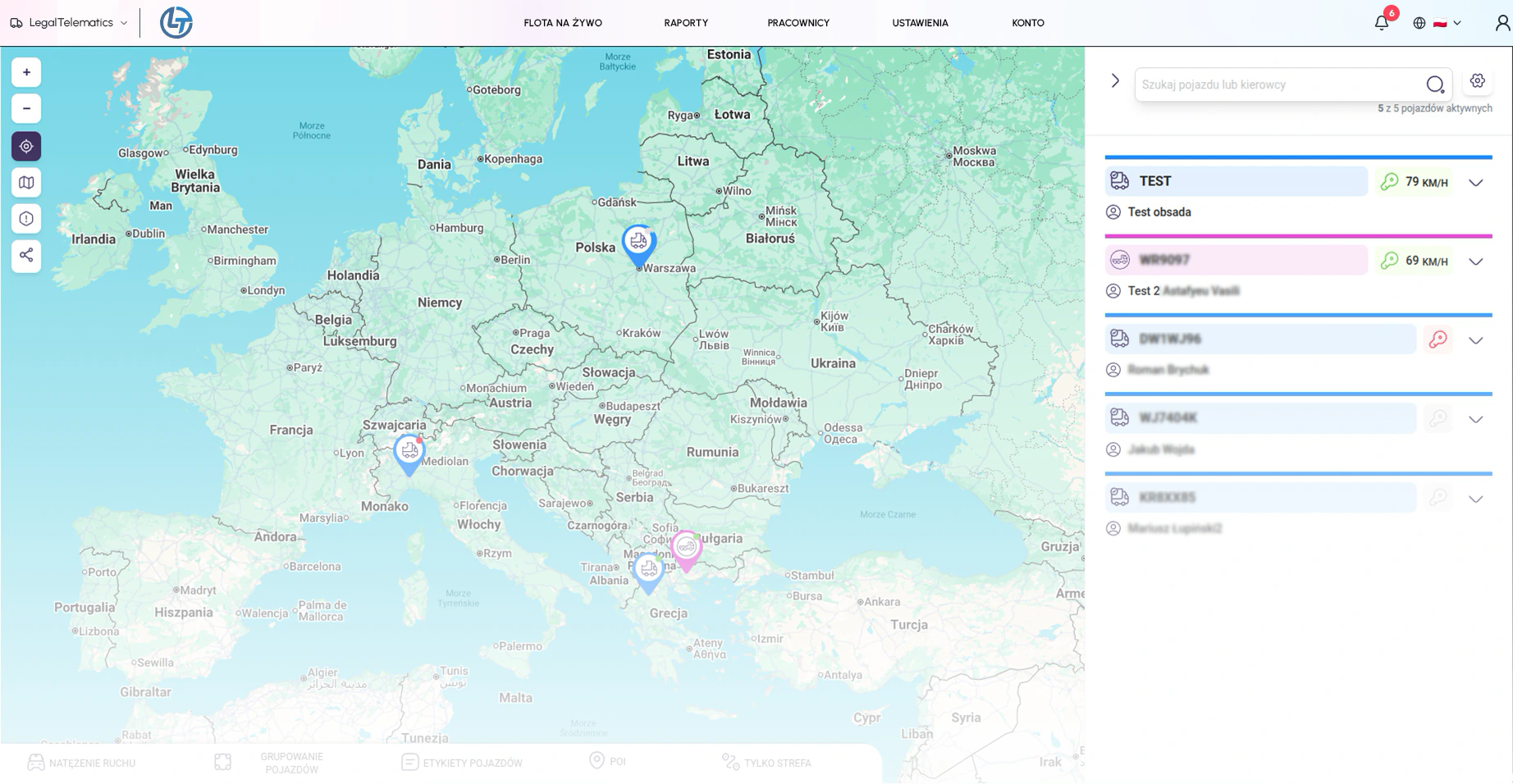This screenshot has height=784, width=1513.
Task: Click the vehicle search input field
Action: [x=1280, y=84]
